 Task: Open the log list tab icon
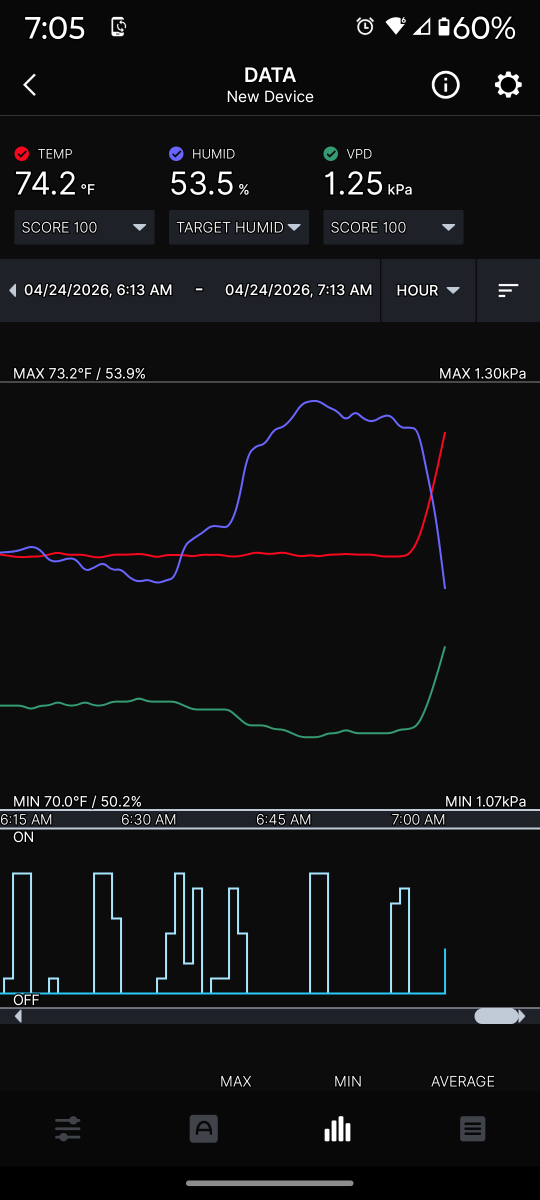473,1129
